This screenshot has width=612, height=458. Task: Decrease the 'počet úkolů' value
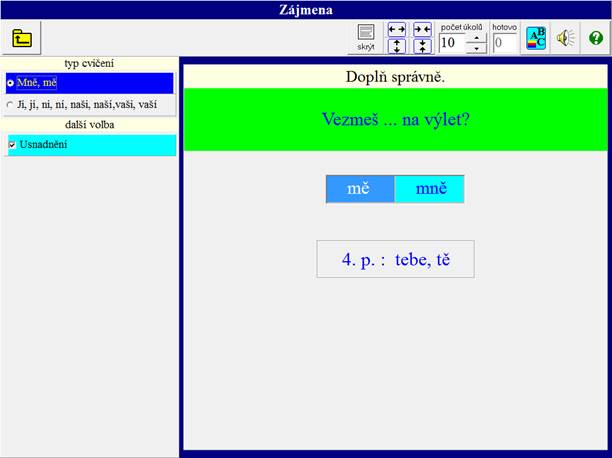476,48
